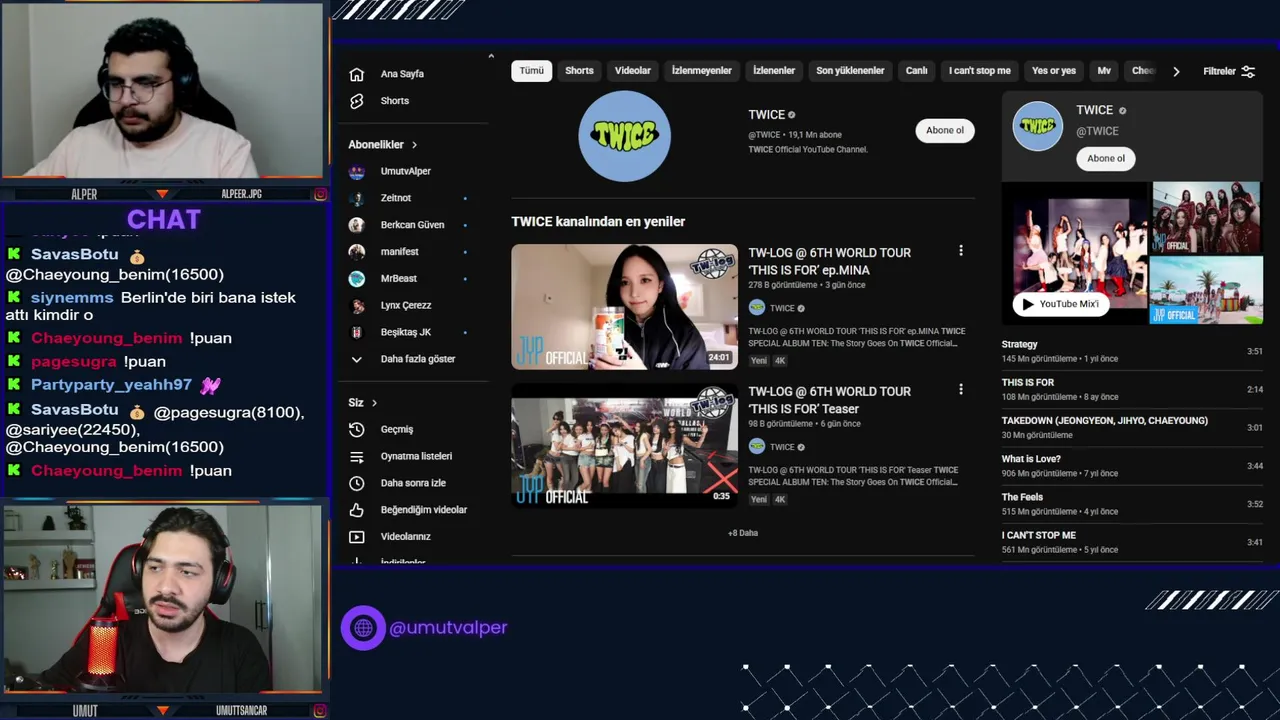Click the UmutvAlper channel avatar
The height and width of the screenshot is (720, 1280).
(356, 171)
